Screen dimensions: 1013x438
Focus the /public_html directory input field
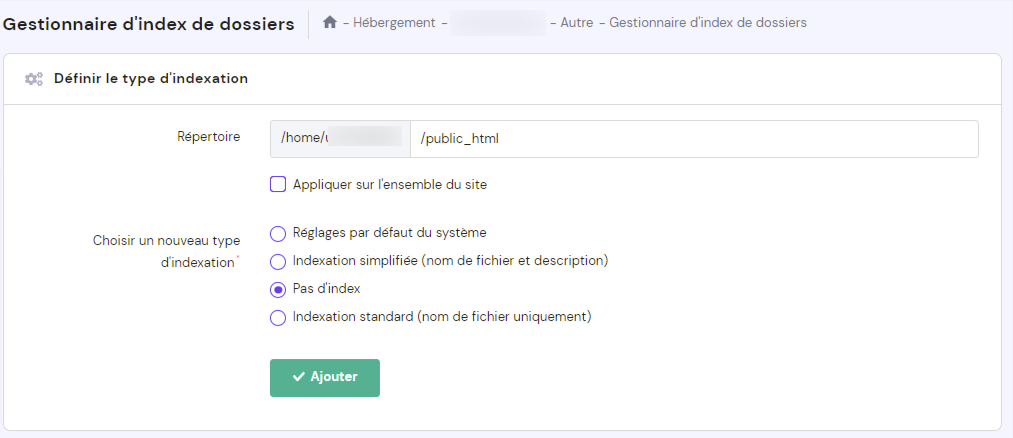pos(693,139)
